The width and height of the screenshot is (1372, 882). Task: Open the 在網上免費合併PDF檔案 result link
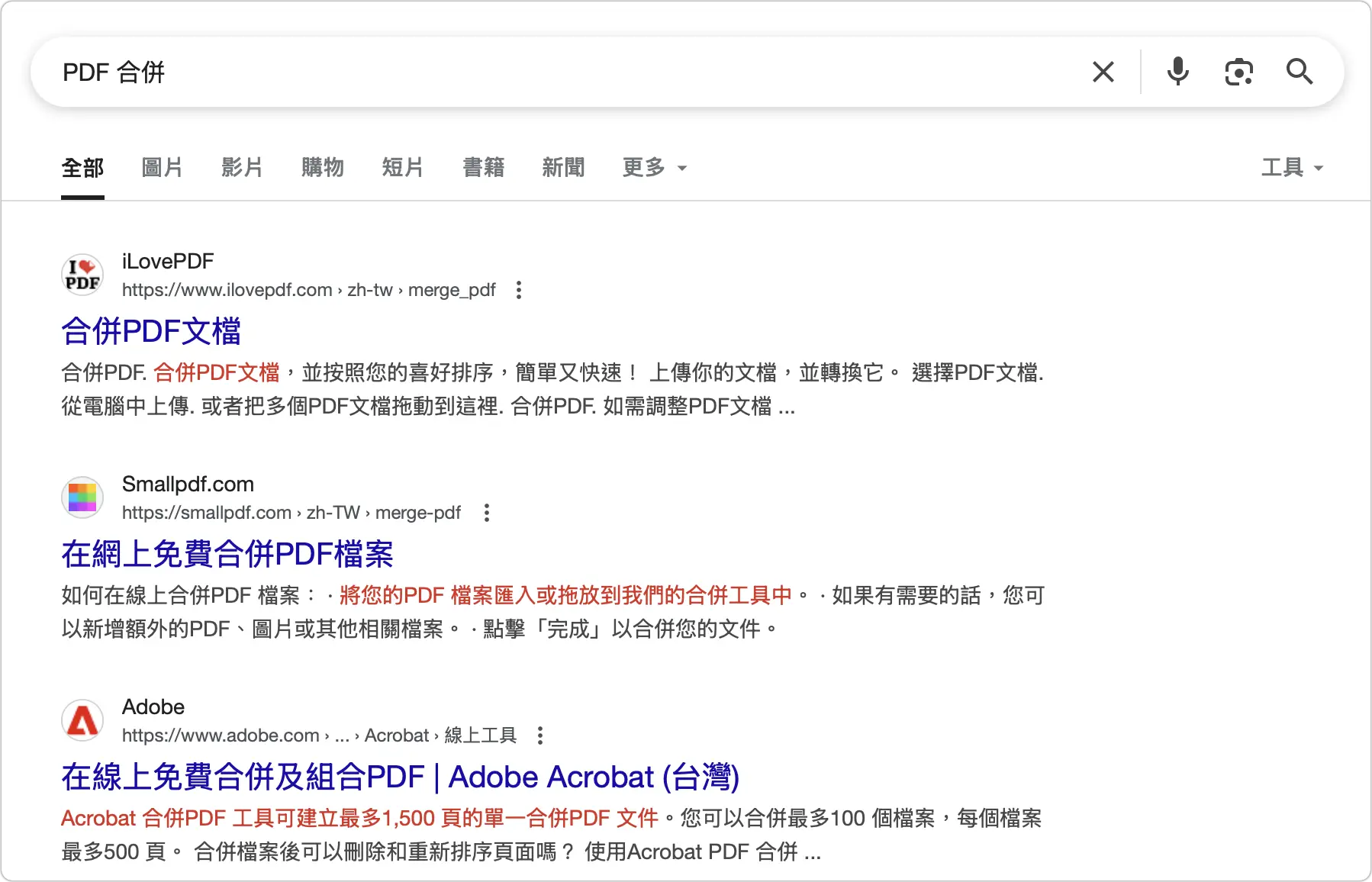(x=227, y=554)
